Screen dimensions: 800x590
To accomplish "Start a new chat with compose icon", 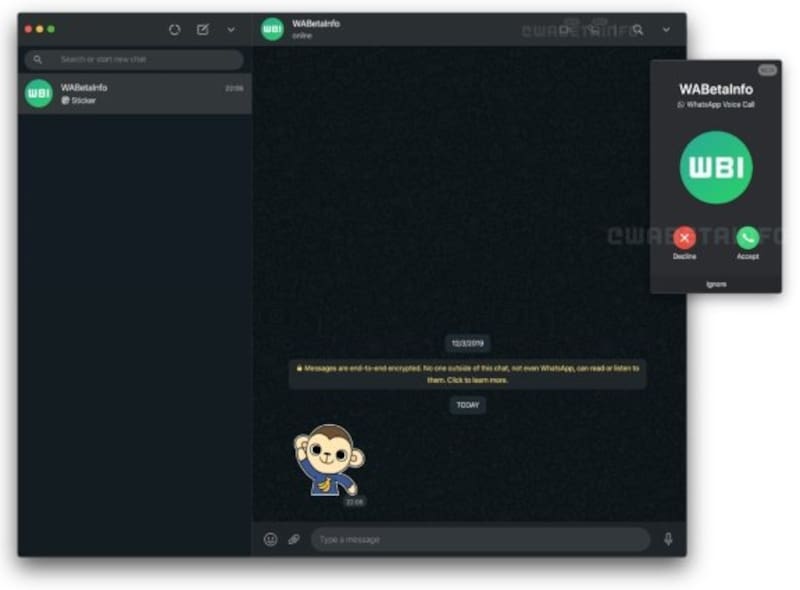I will [203, 30].
